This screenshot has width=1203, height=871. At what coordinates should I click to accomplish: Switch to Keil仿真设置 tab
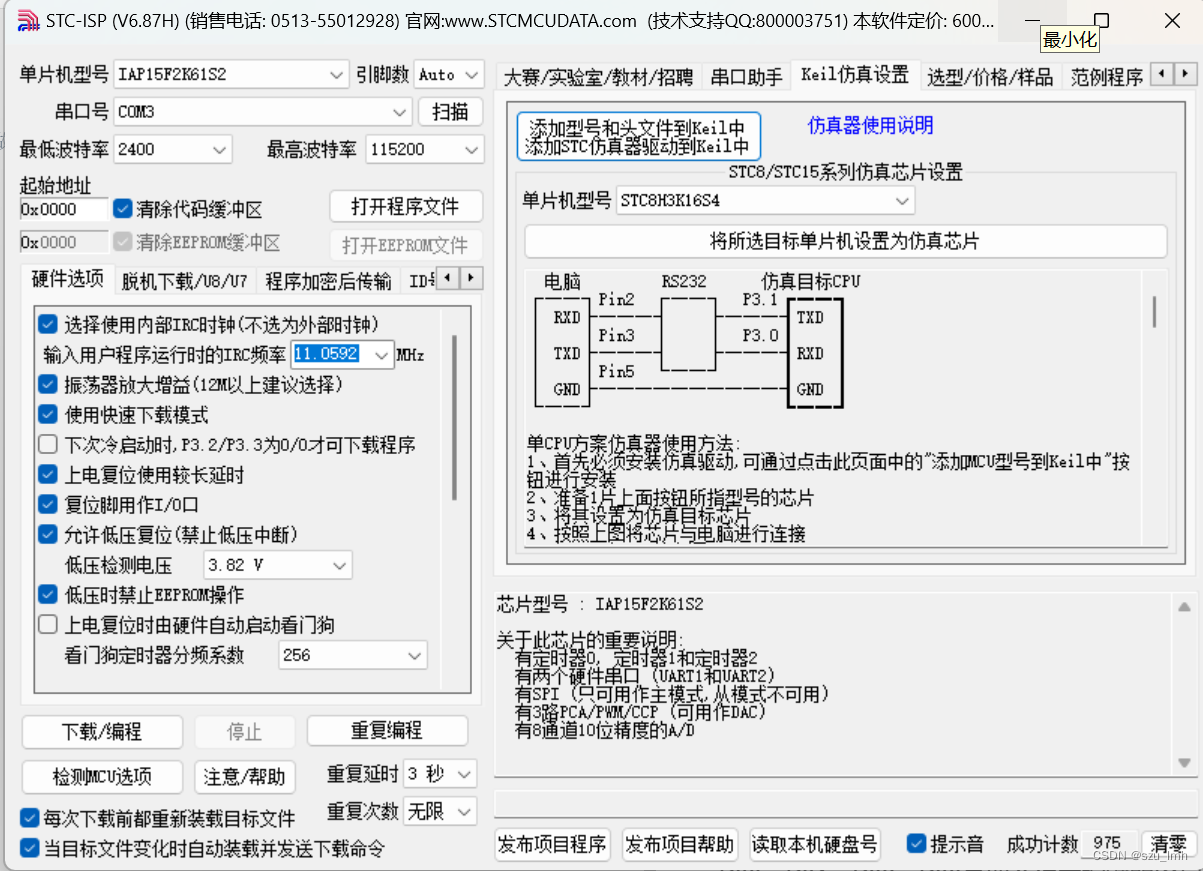pyautogui.click(x=855, y=74)
